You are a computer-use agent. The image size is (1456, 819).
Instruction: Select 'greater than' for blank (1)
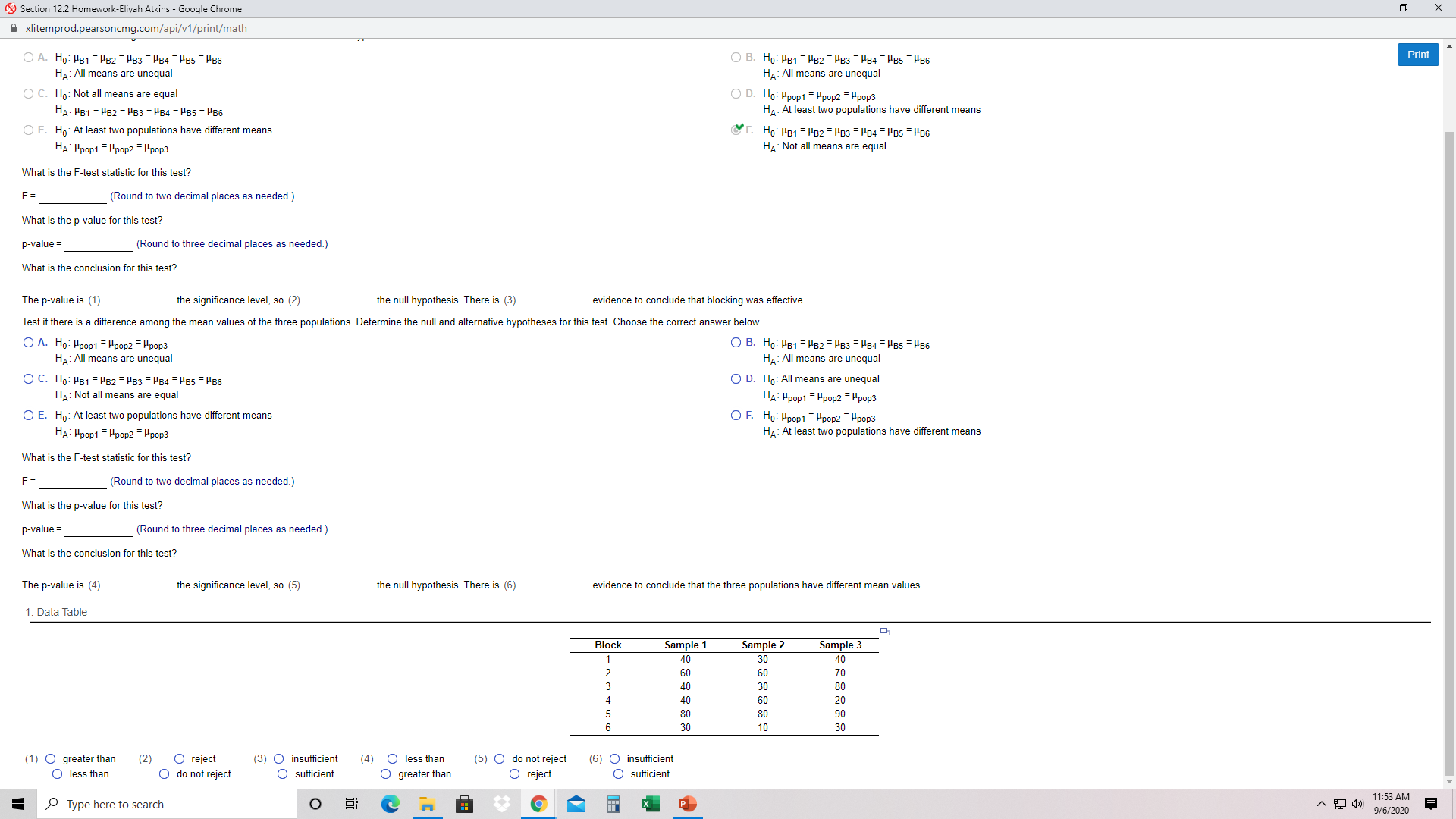(51, 759)
